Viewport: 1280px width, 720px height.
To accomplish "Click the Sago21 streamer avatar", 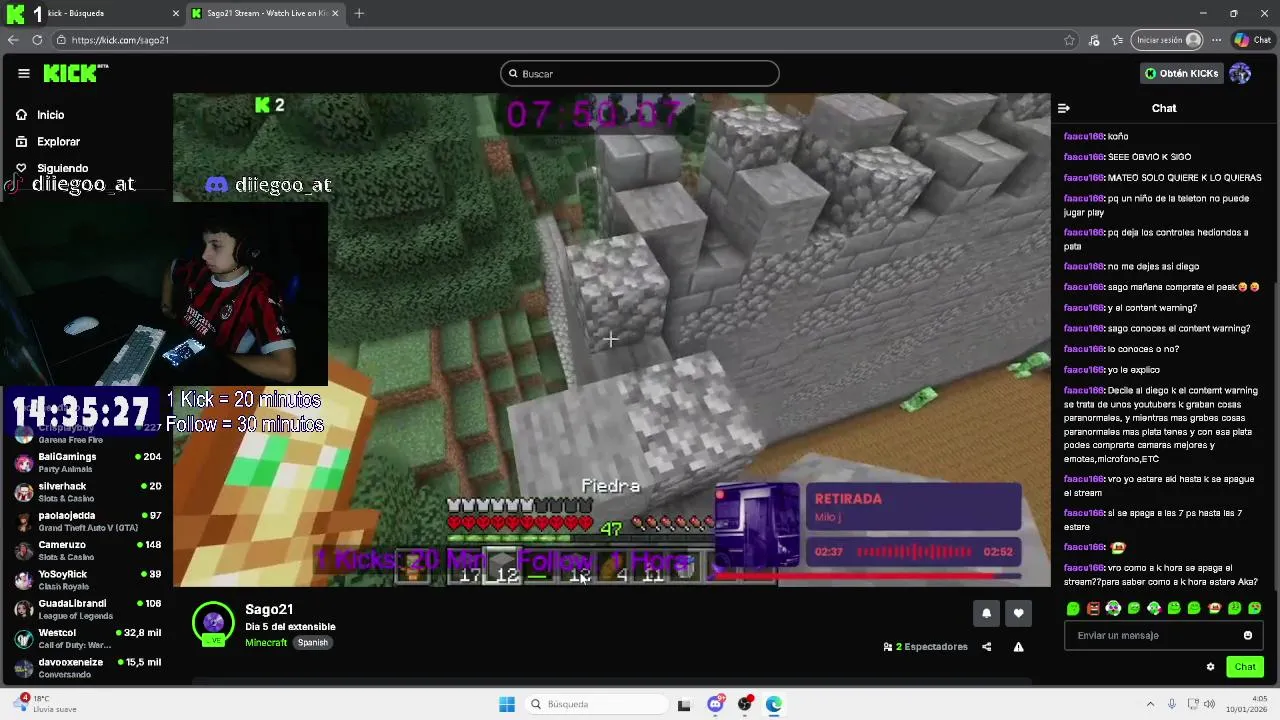I will (x=213, y=623).
